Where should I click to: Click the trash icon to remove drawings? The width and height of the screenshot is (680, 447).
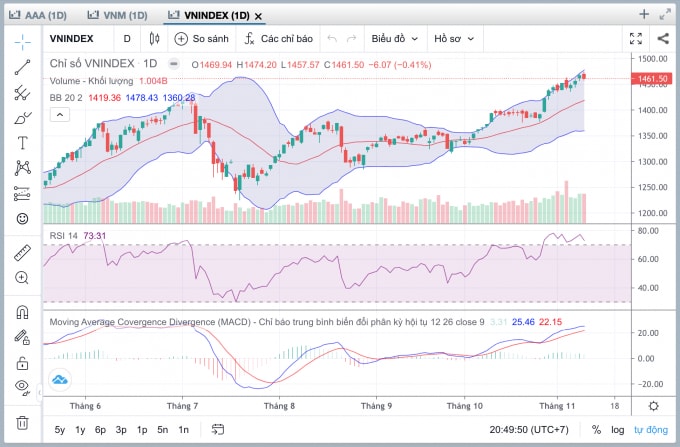23,422
